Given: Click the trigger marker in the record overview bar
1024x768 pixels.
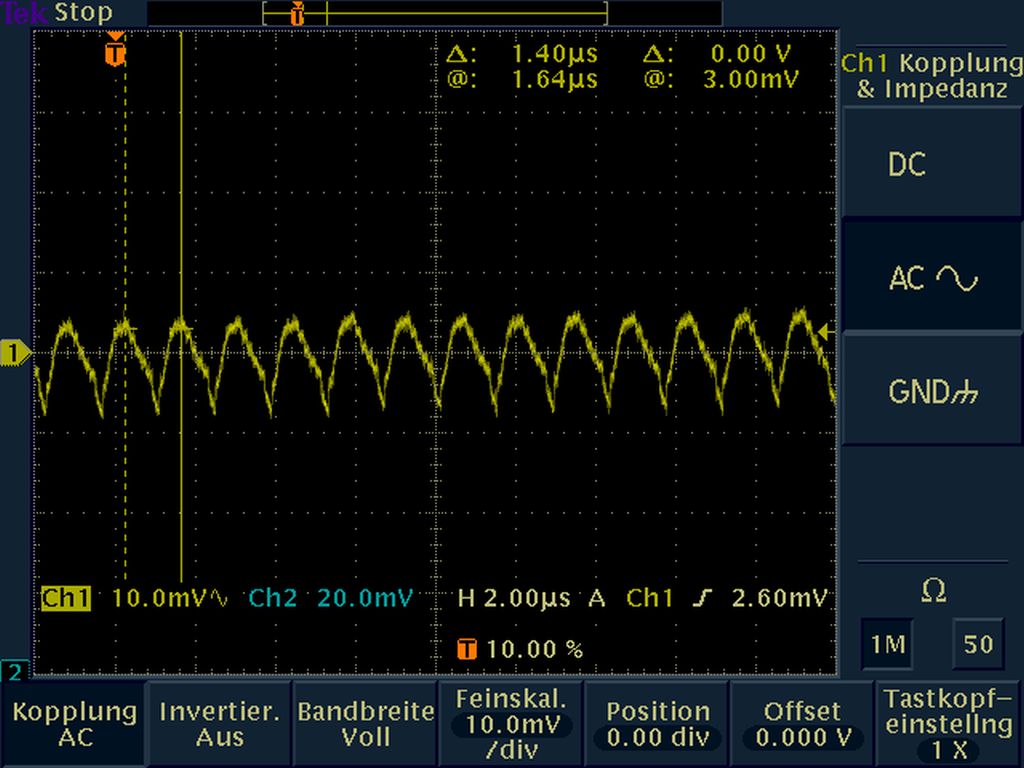Looking at the screenshot, I should pos(297,13).
